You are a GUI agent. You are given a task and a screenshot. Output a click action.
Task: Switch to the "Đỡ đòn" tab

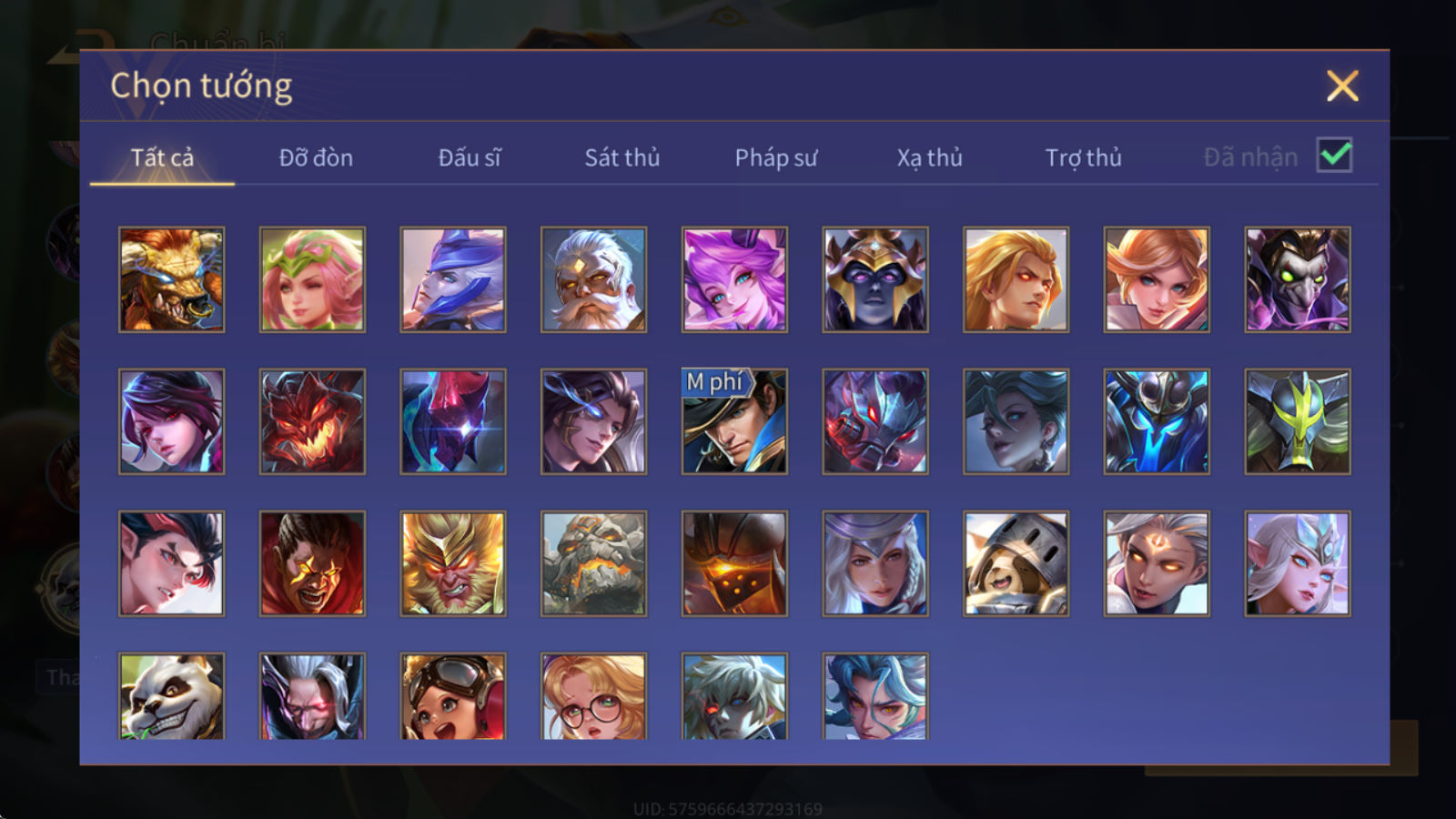pos(316,157)
